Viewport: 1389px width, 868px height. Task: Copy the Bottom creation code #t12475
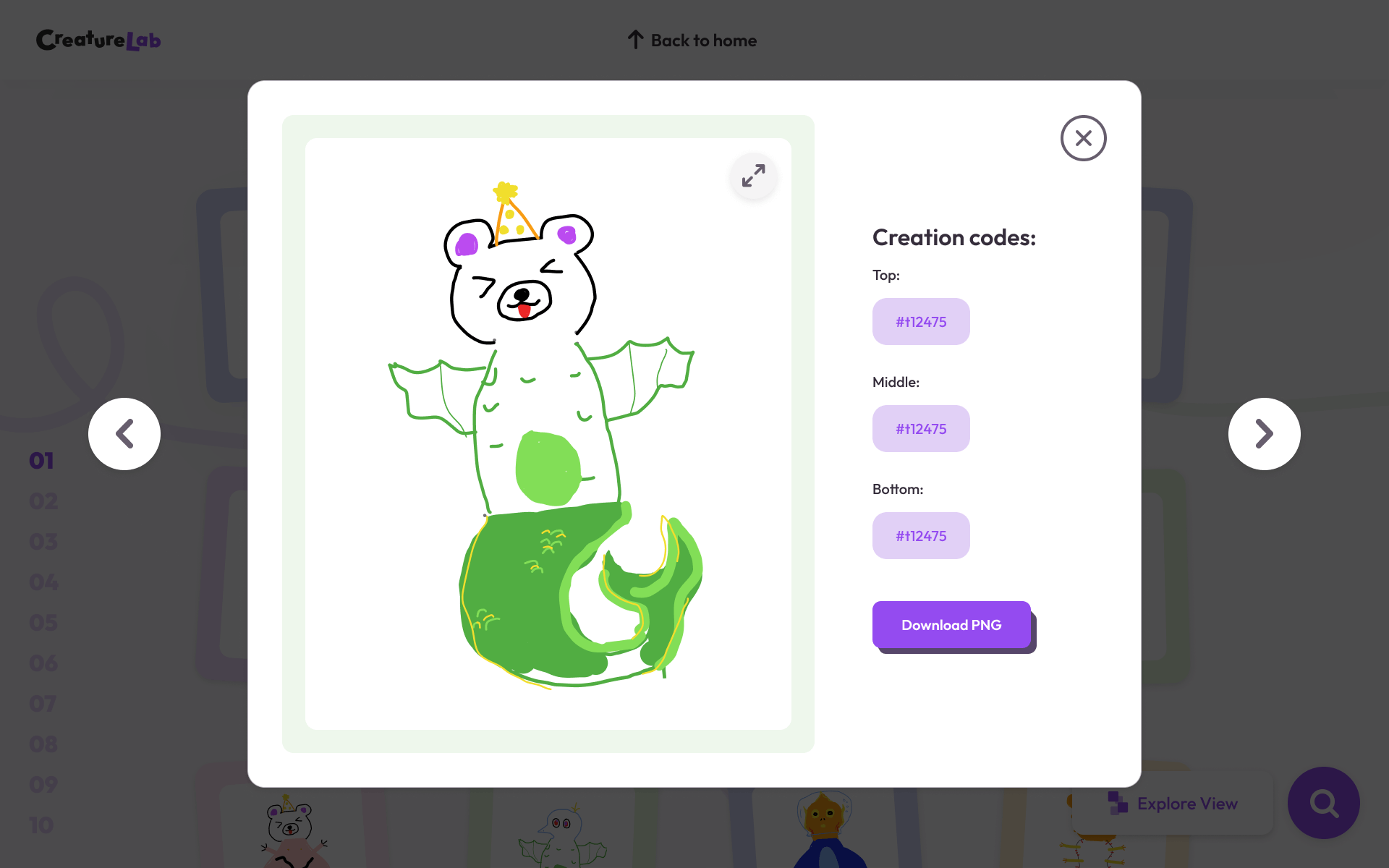point(921,536)
